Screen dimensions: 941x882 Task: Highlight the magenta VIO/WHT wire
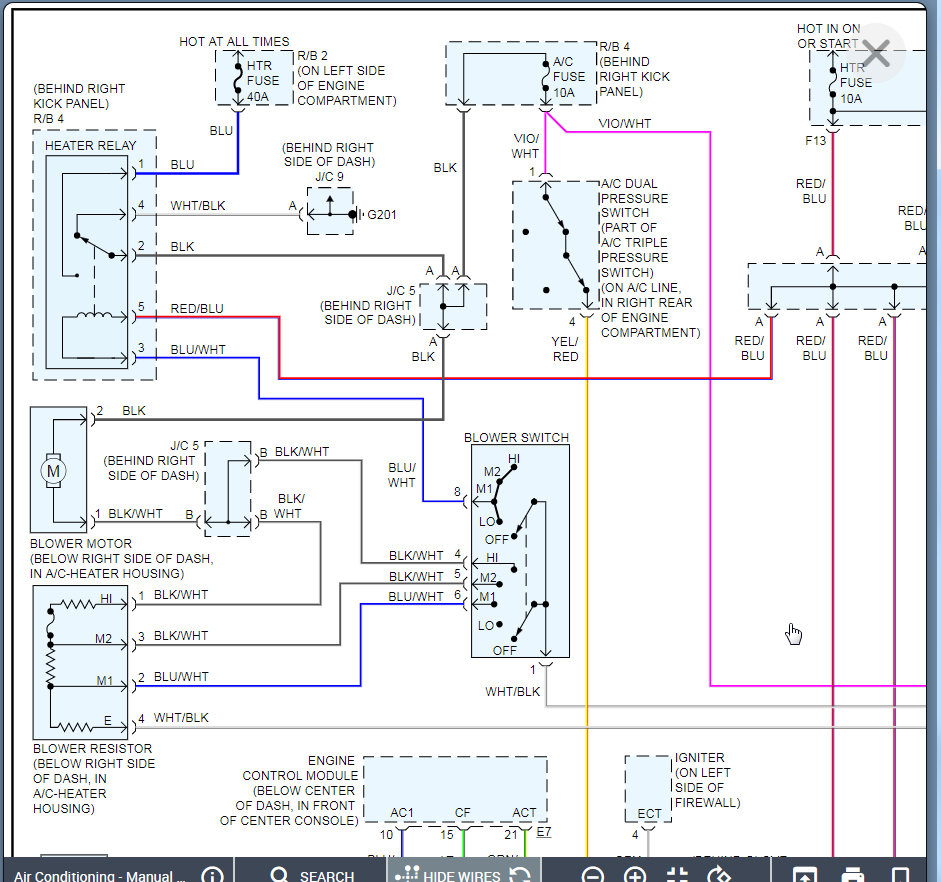point(710,400)
